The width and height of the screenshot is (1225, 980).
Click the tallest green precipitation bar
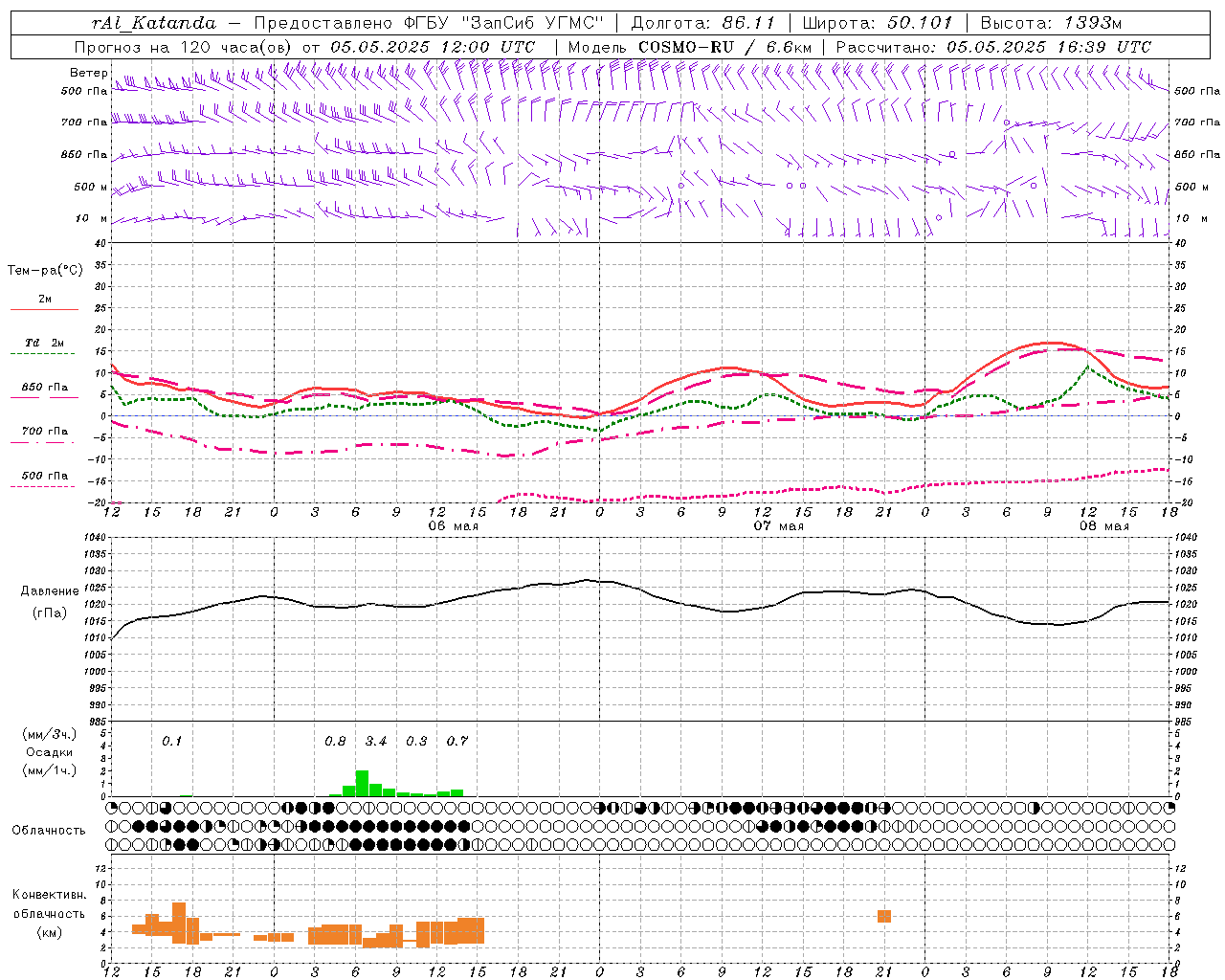pos(362,783)
